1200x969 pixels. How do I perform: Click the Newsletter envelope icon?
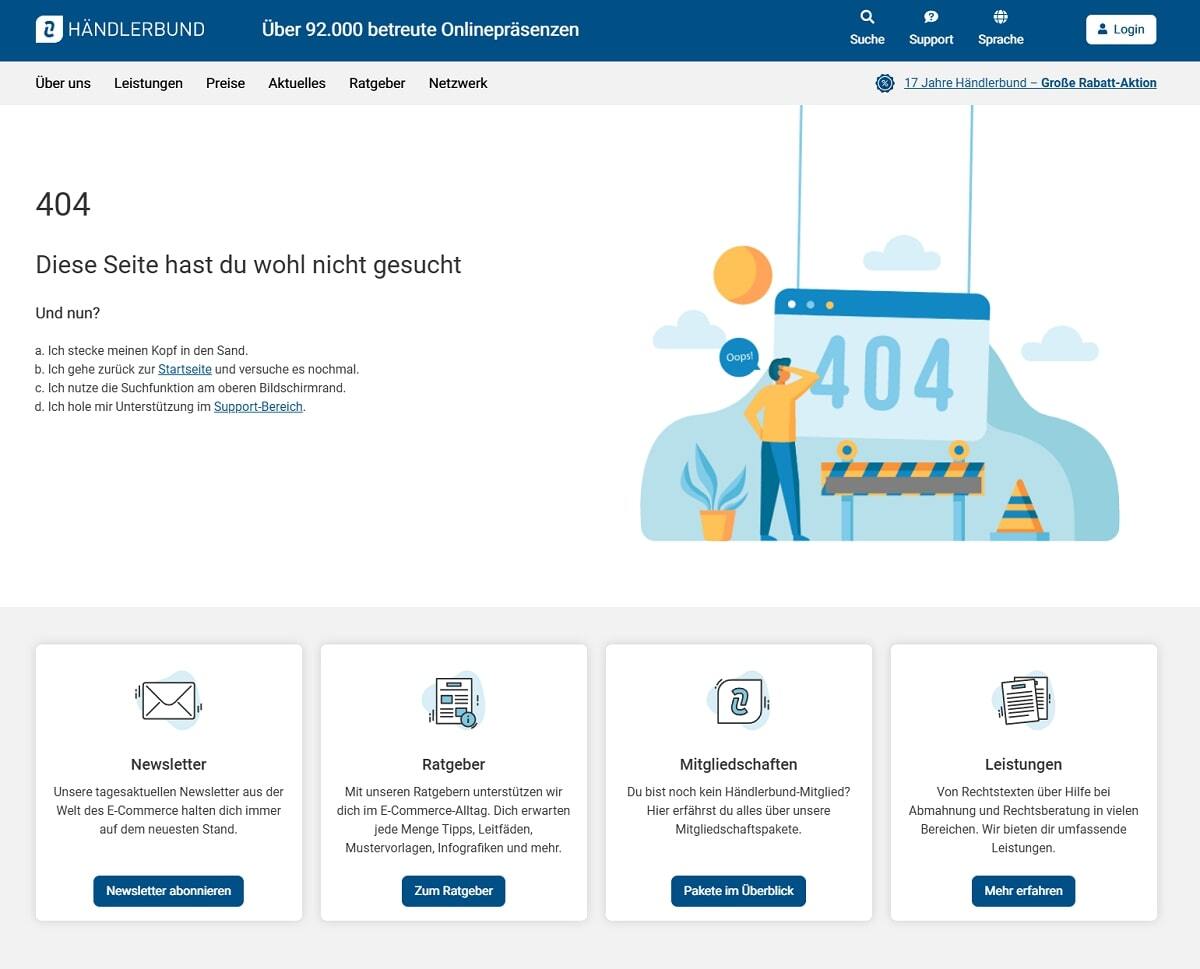point(168,700)
